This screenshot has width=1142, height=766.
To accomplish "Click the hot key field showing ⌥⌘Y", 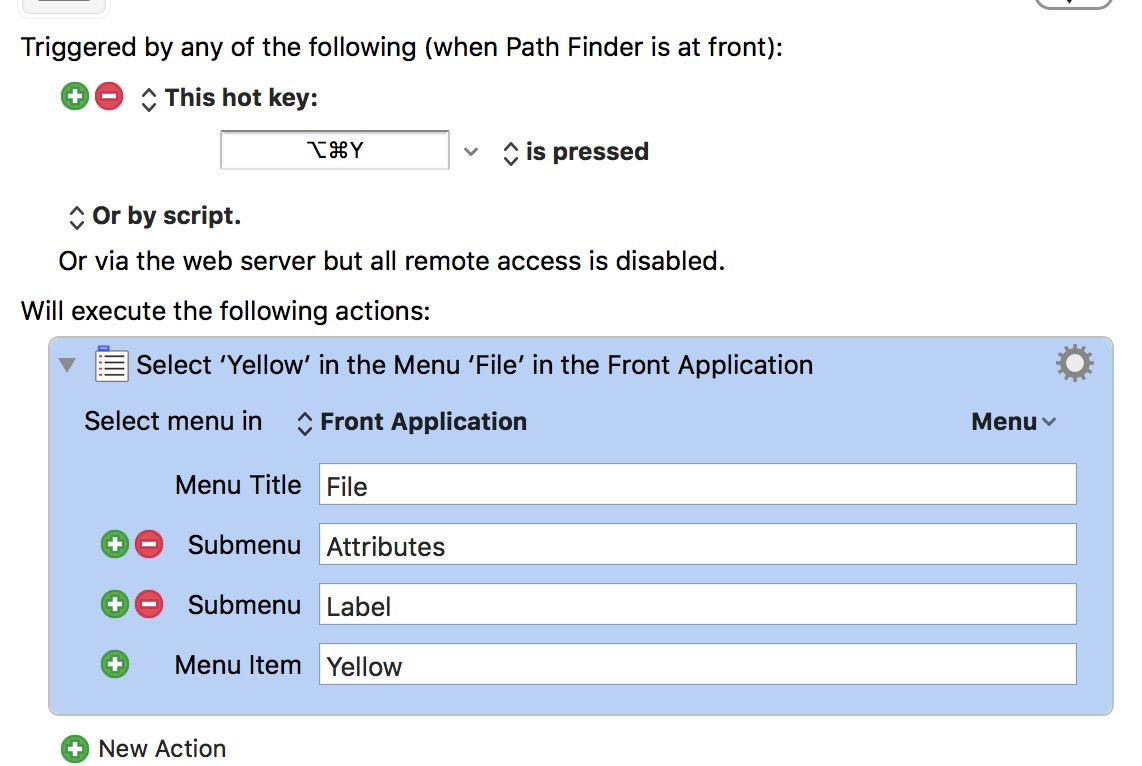I will tap(335, 150).
